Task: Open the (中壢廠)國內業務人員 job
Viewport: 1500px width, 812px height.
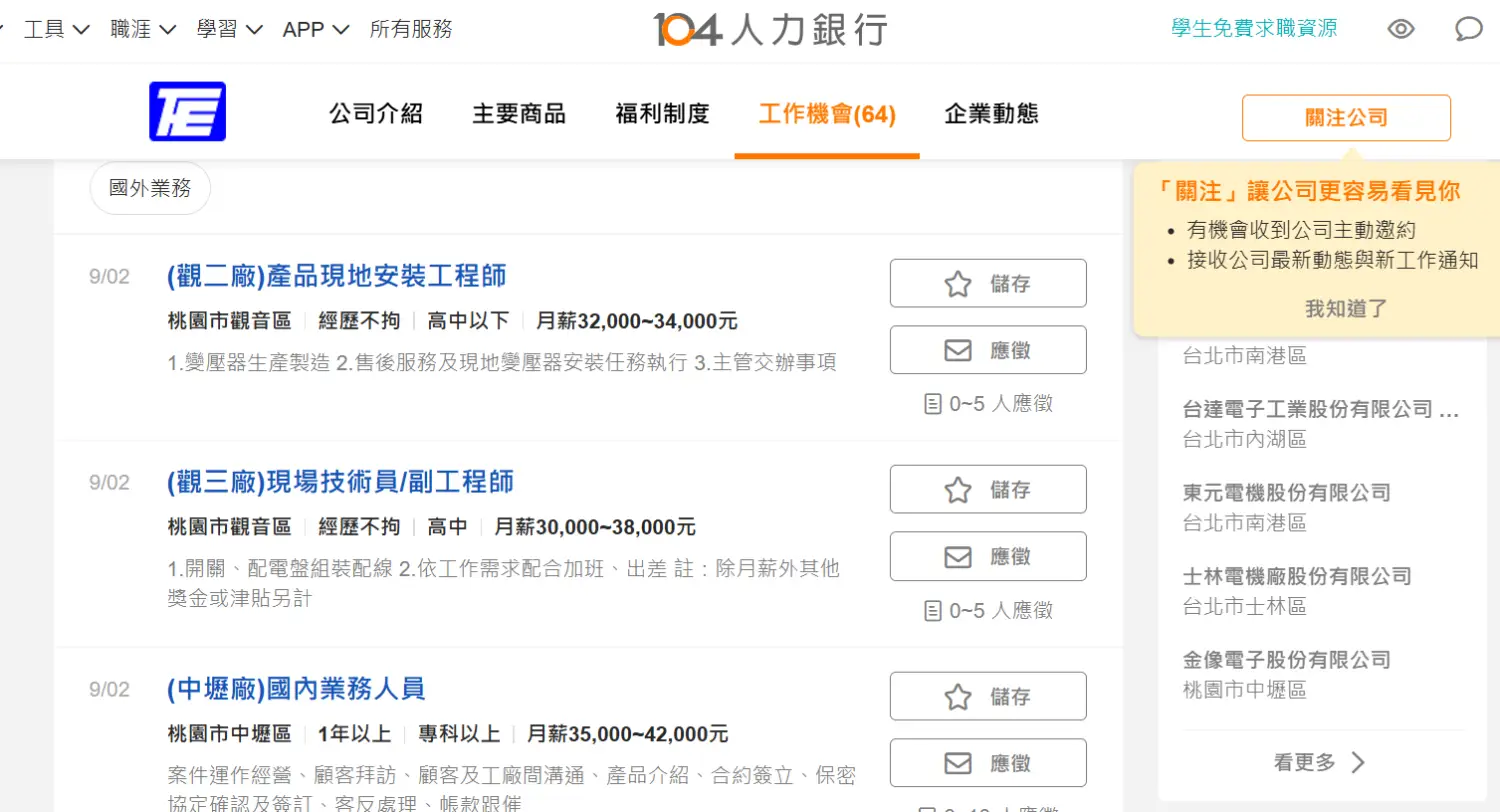Action: 296,688
